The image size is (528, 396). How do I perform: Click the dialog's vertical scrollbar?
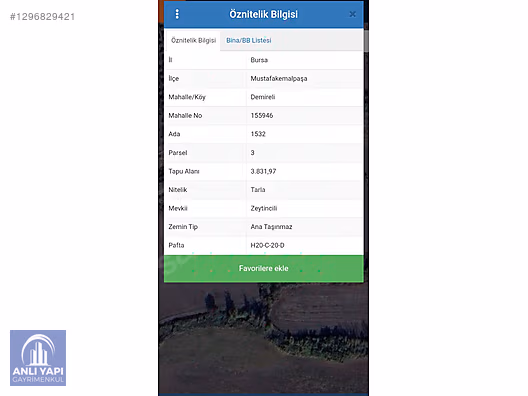[x=366, y=40]
